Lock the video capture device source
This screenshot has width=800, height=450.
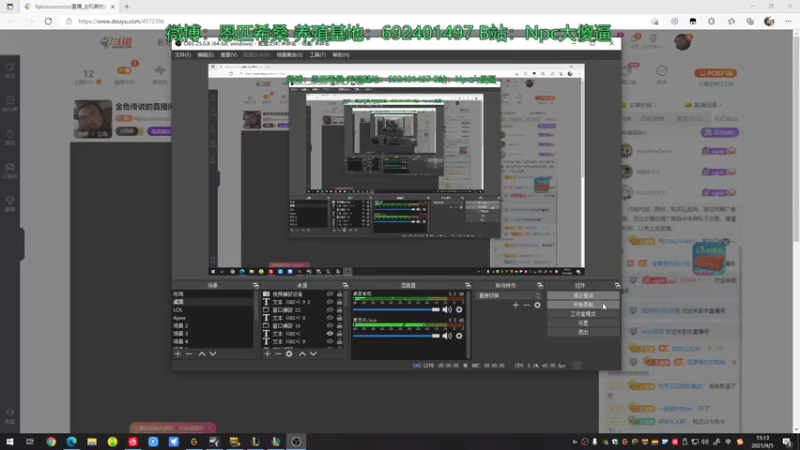click(339, 294)
